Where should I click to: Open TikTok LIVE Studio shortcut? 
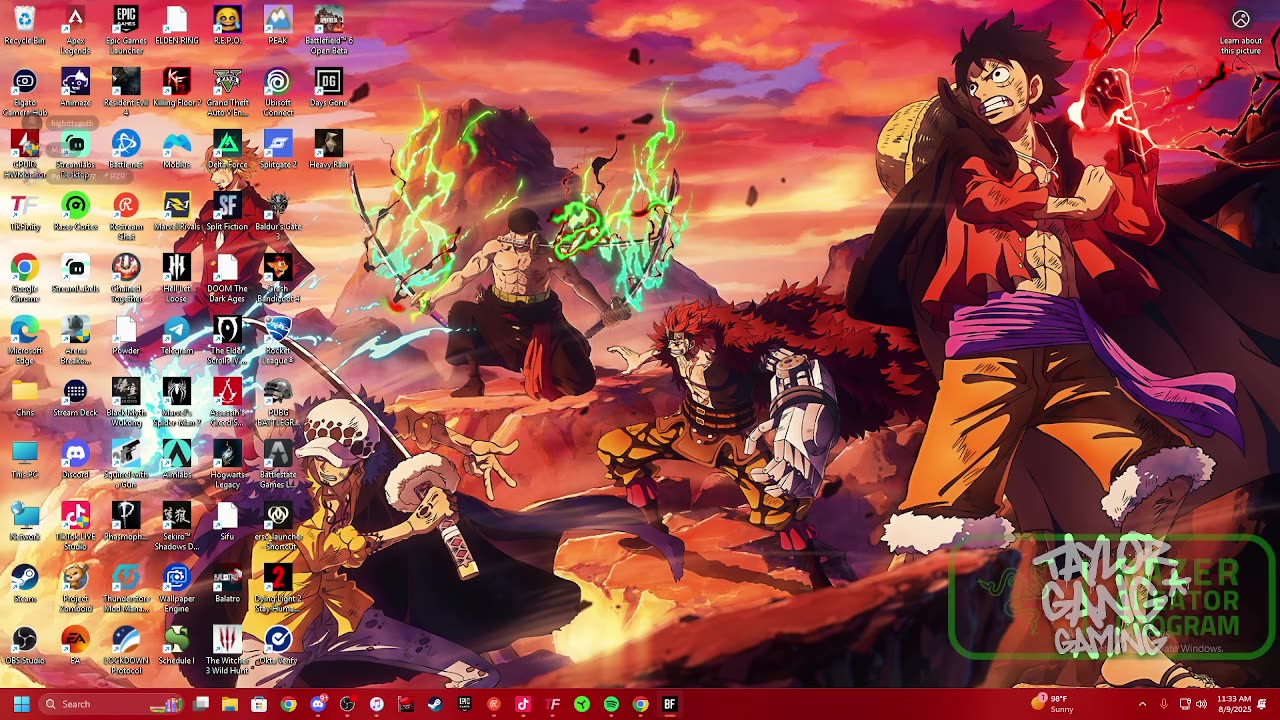pyautogui.click(x=75, y=526)
